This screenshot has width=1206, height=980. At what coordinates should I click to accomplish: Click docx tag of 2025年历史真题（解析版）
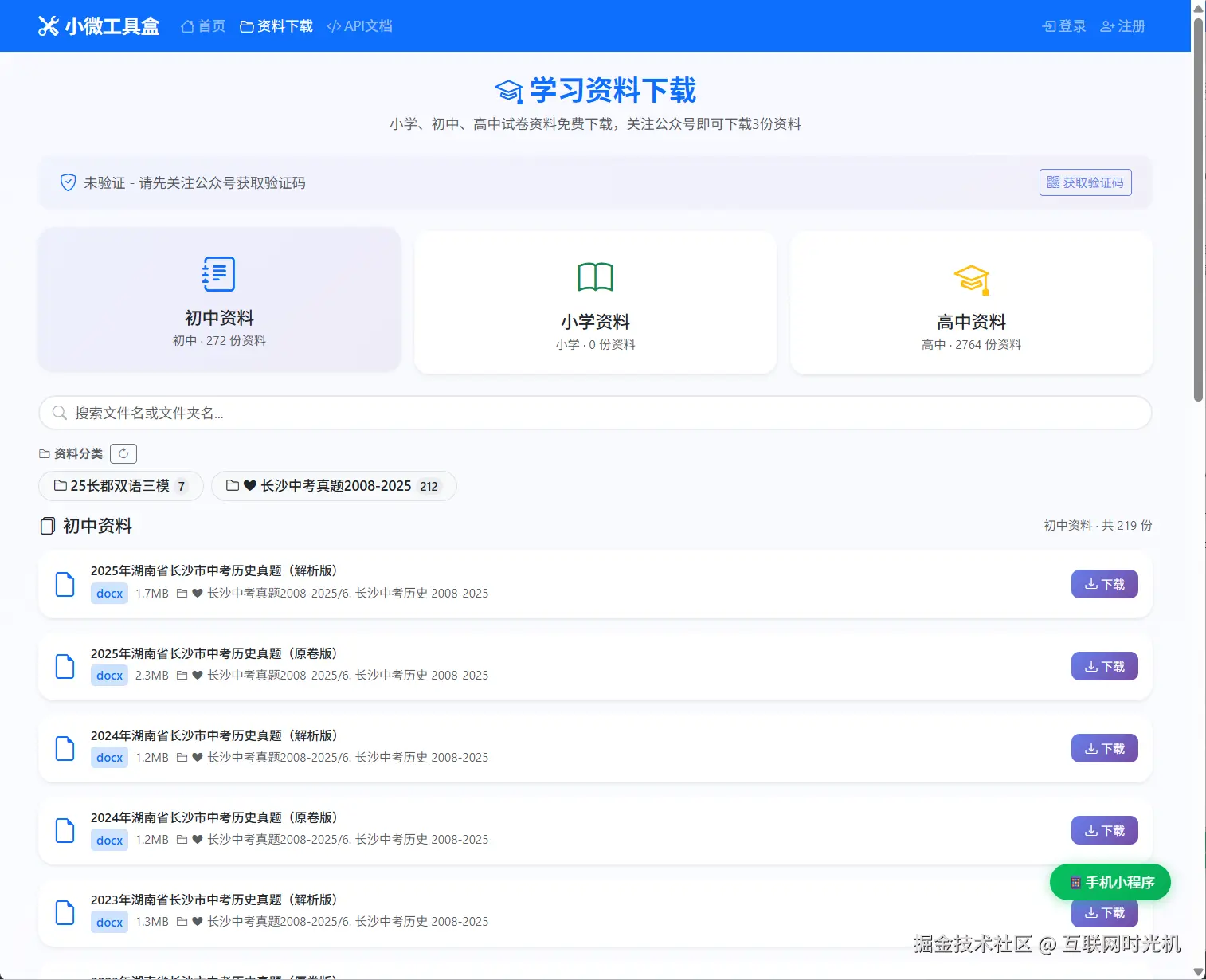click(x=109, y=594)
